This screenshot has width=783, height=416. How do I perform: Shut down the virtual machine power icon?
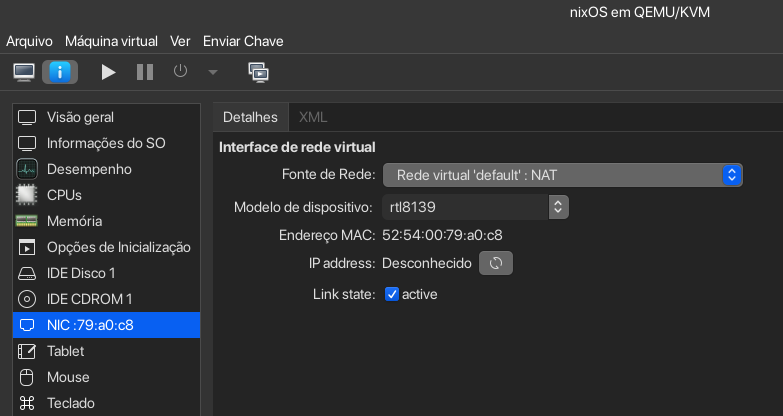click(180, 71)
